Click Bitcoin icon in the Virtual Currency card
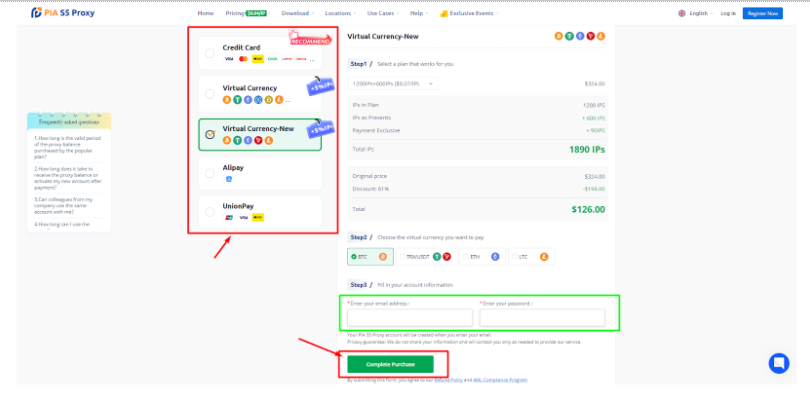 [227, 100]
